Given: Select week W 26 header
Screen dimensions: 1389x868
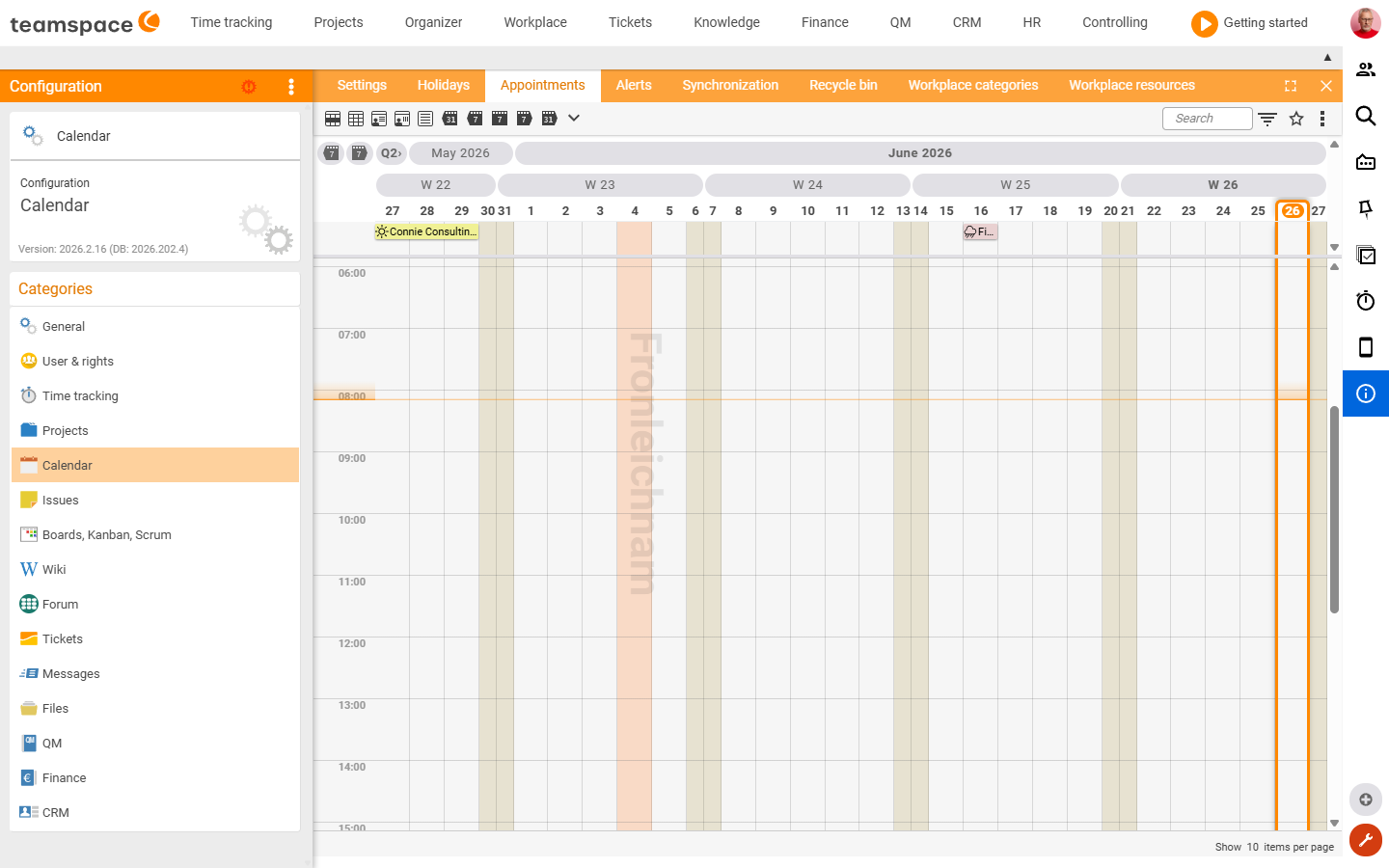Looking at the screenshot, I should (1223, 185).
